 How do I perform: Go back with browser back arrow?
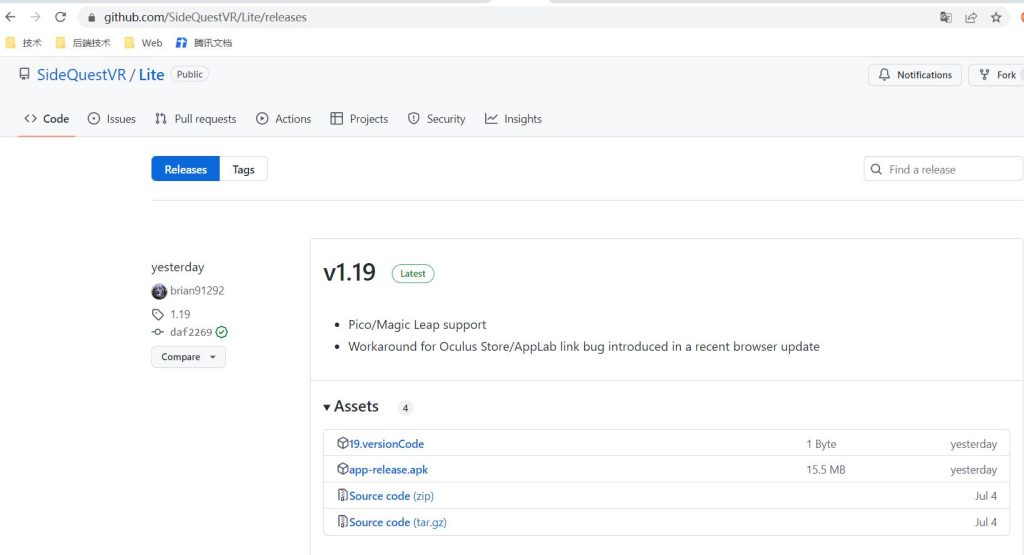click(10, 17)
